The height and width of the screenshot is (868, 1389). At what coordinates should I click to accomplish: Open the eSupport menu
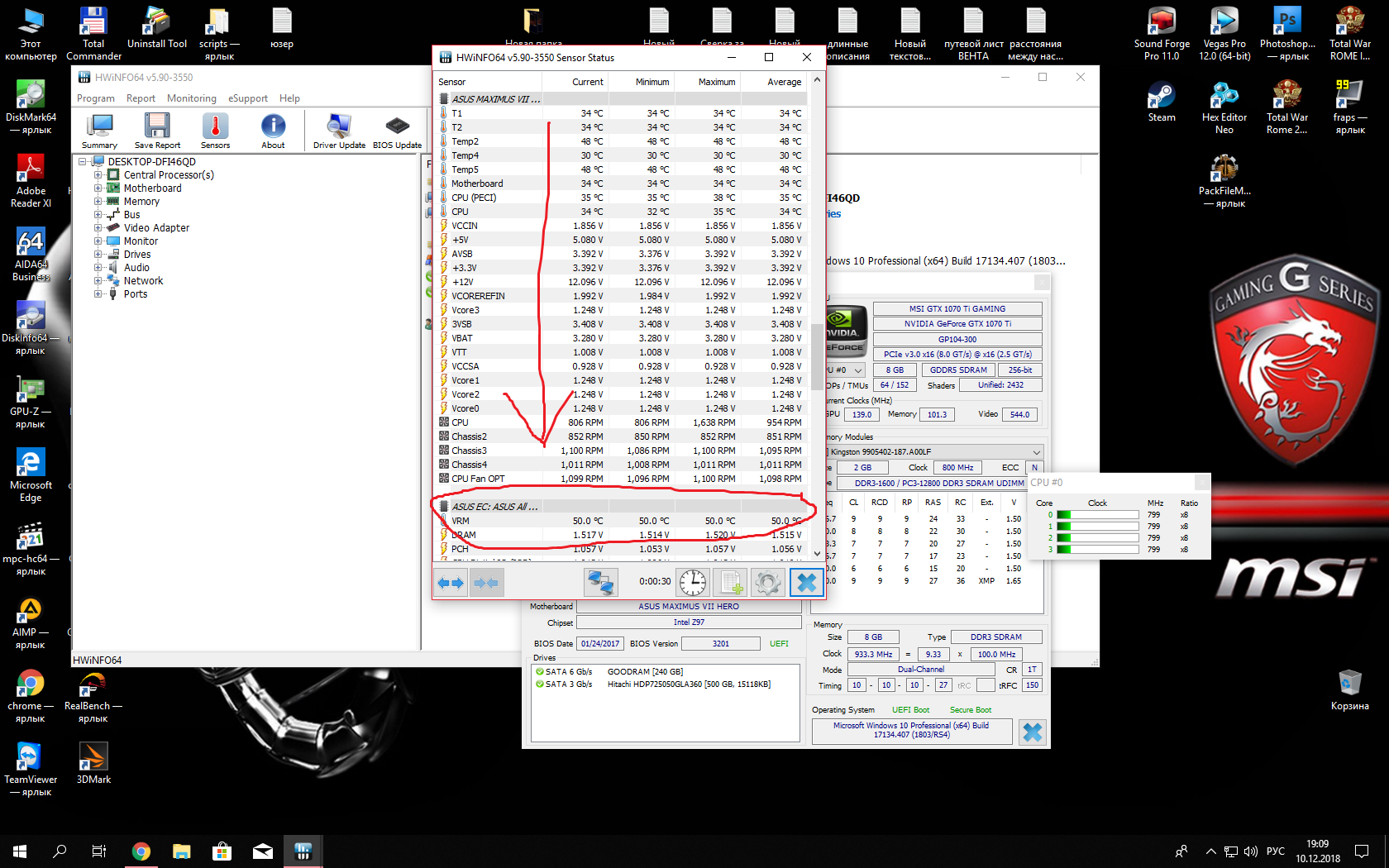coord(248,98)
